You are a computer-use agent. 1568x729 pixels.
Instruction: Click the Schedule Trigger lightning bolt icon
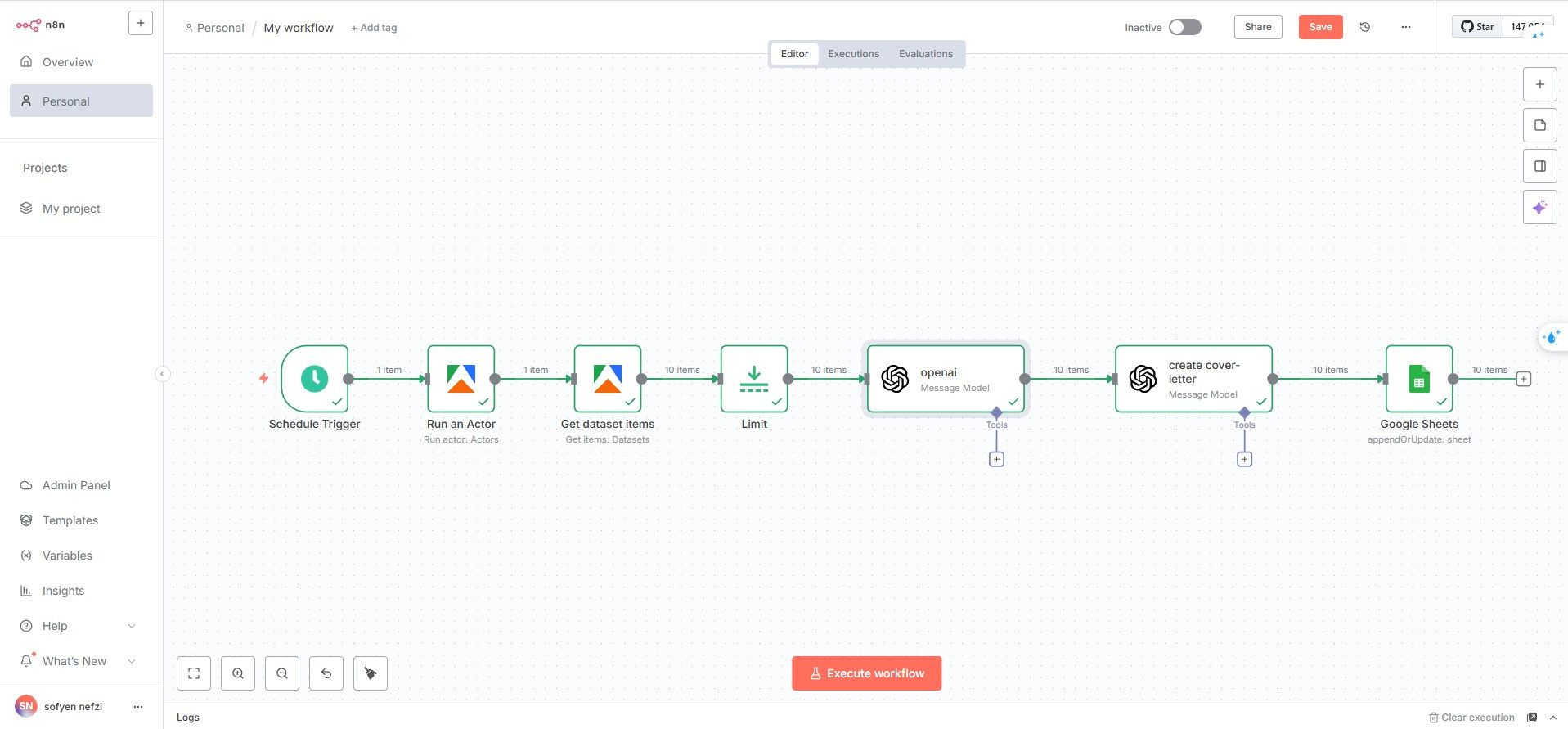pos(263,378)
